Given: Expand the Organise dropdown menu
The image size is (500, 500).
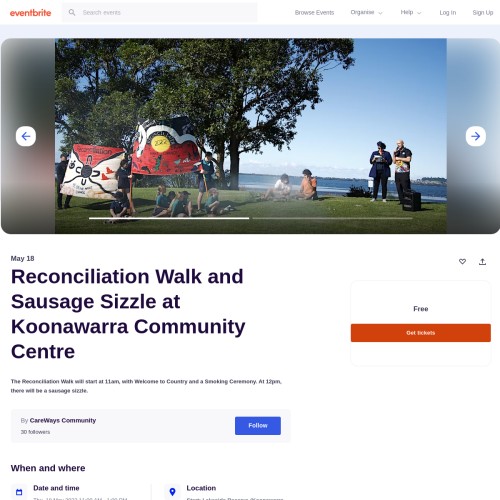Looking at the screenshot, I should click(366, 12).
